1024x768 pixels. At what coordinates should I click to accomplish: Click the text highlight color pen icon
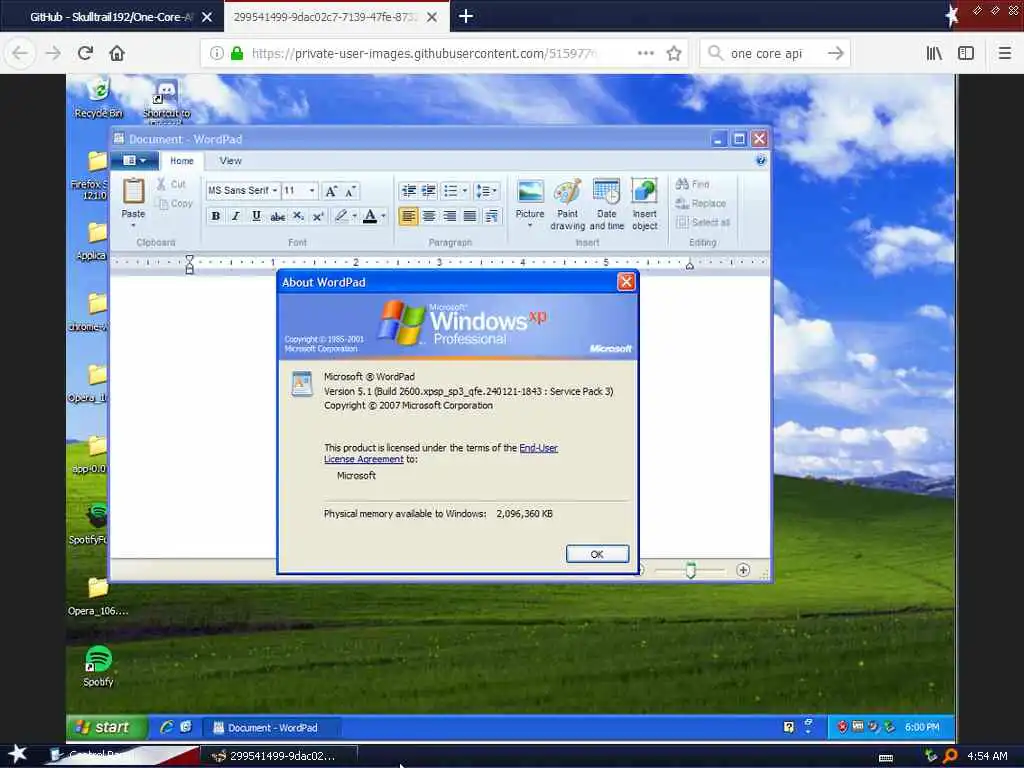click(x=340, y=216)
